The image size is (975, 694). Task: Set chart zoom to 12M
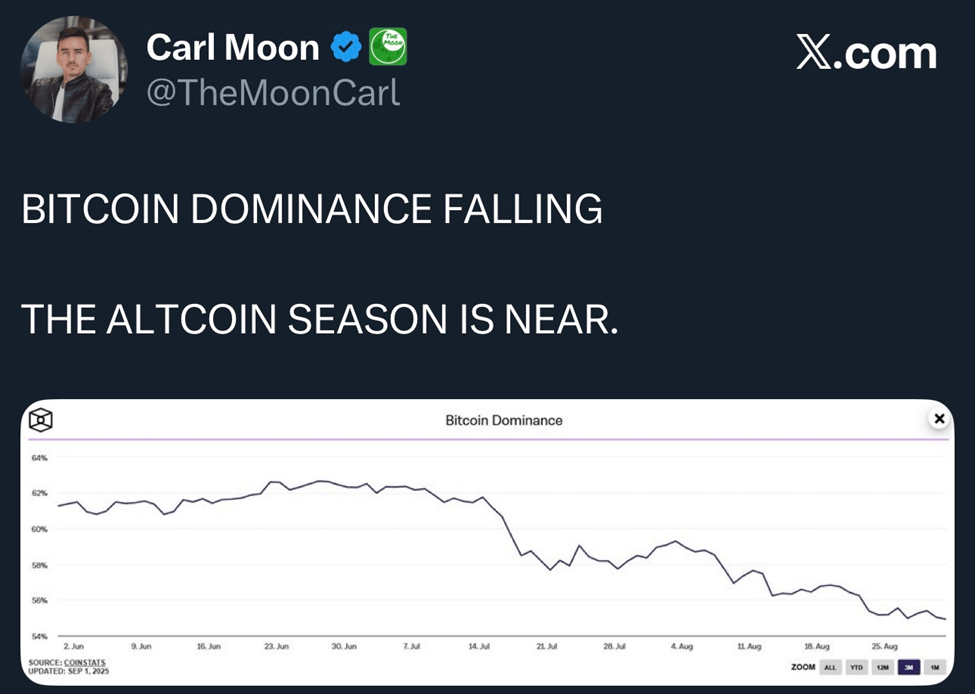tap(883, 667)
